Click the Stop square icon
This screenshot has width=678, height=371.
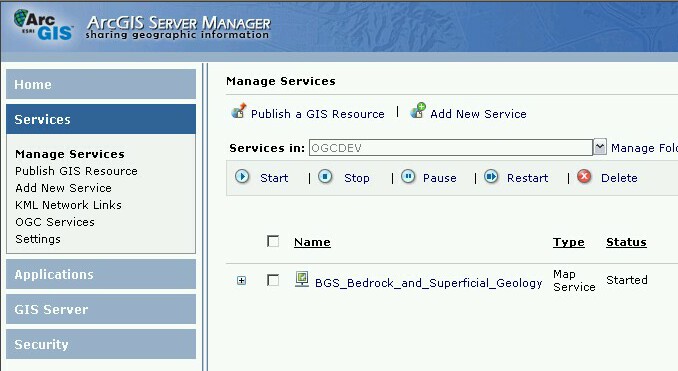point(325,177)
